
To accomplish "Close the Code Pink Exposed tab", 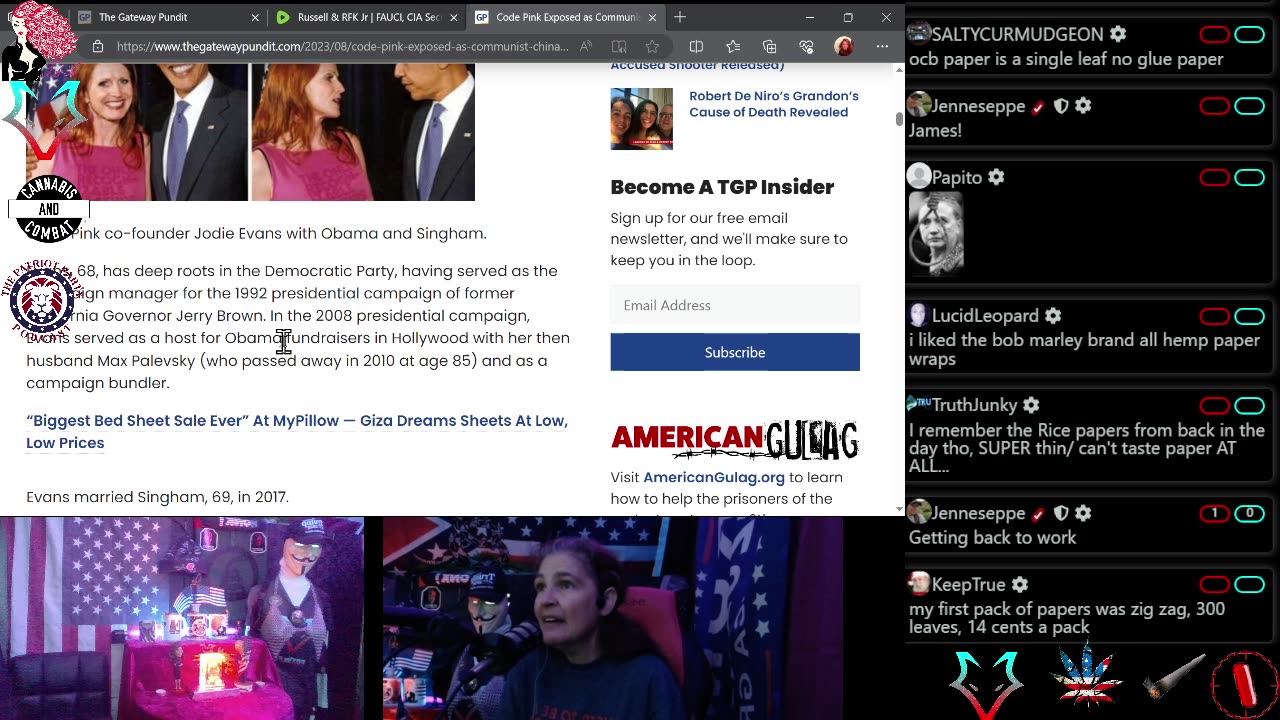I will [653, 17].
